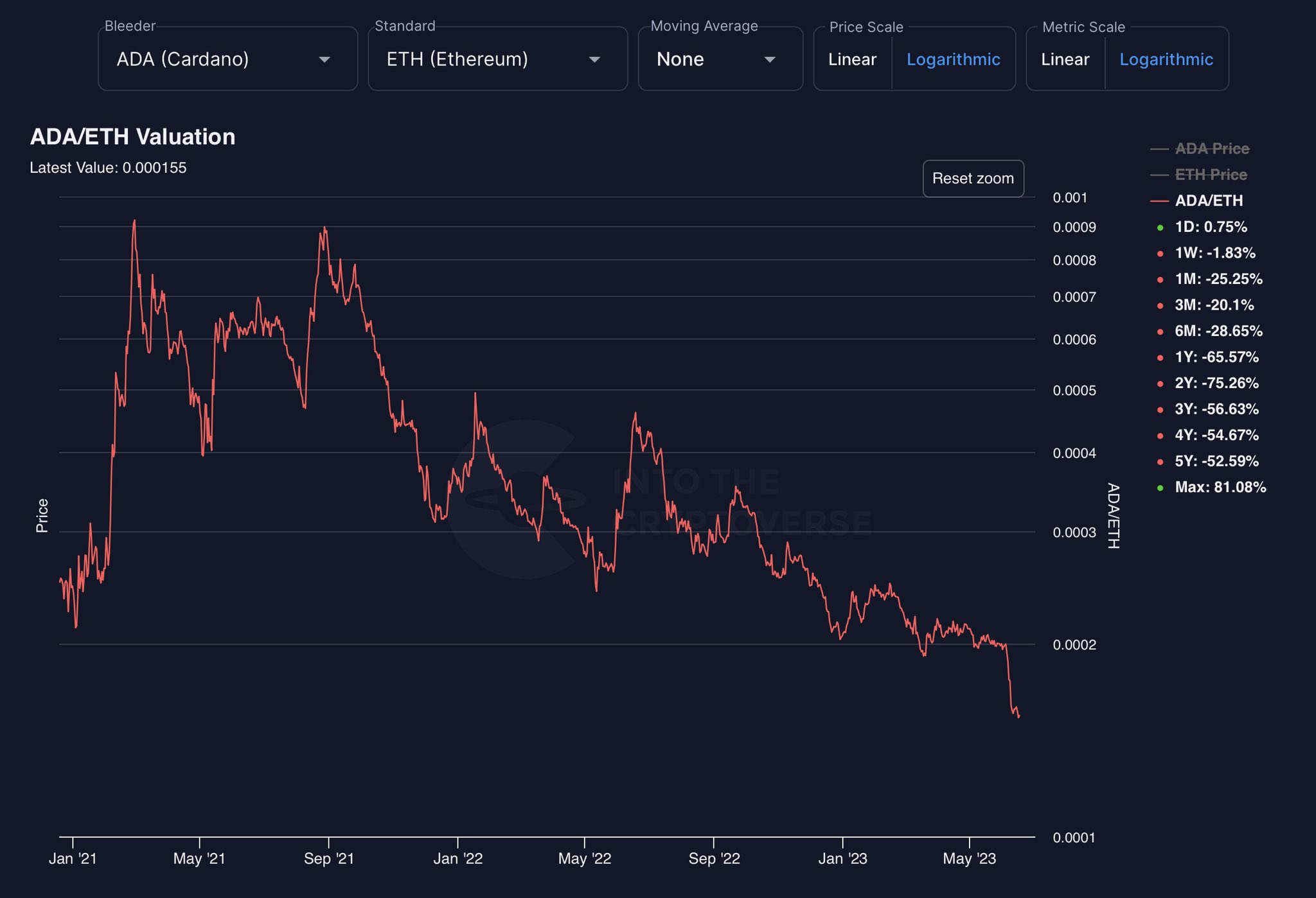Open the Bleeder dropdown arrow
Screen dimensions: 1316x898
[325, 60]
